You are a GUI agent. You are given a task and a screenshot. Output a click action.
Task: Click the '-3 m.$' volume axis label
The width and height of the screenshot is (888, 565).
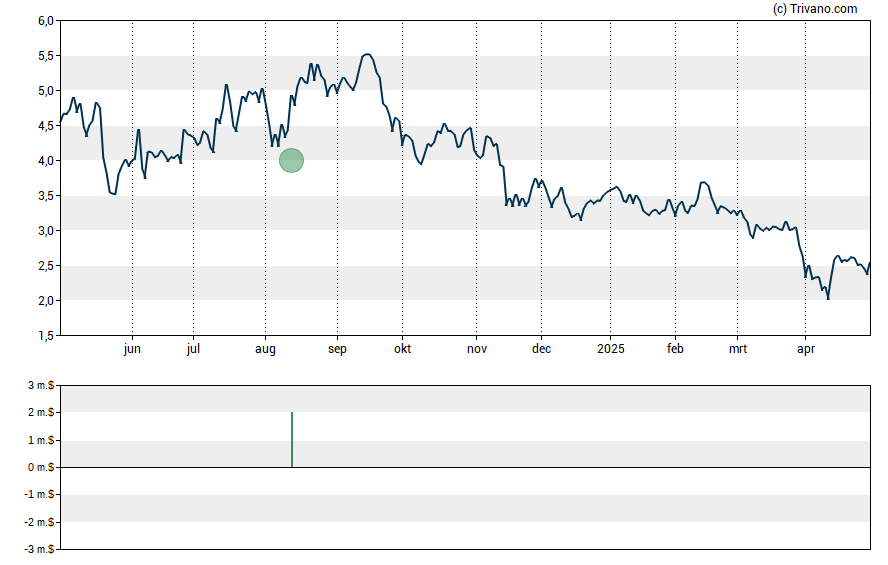[x=39, y=549]
